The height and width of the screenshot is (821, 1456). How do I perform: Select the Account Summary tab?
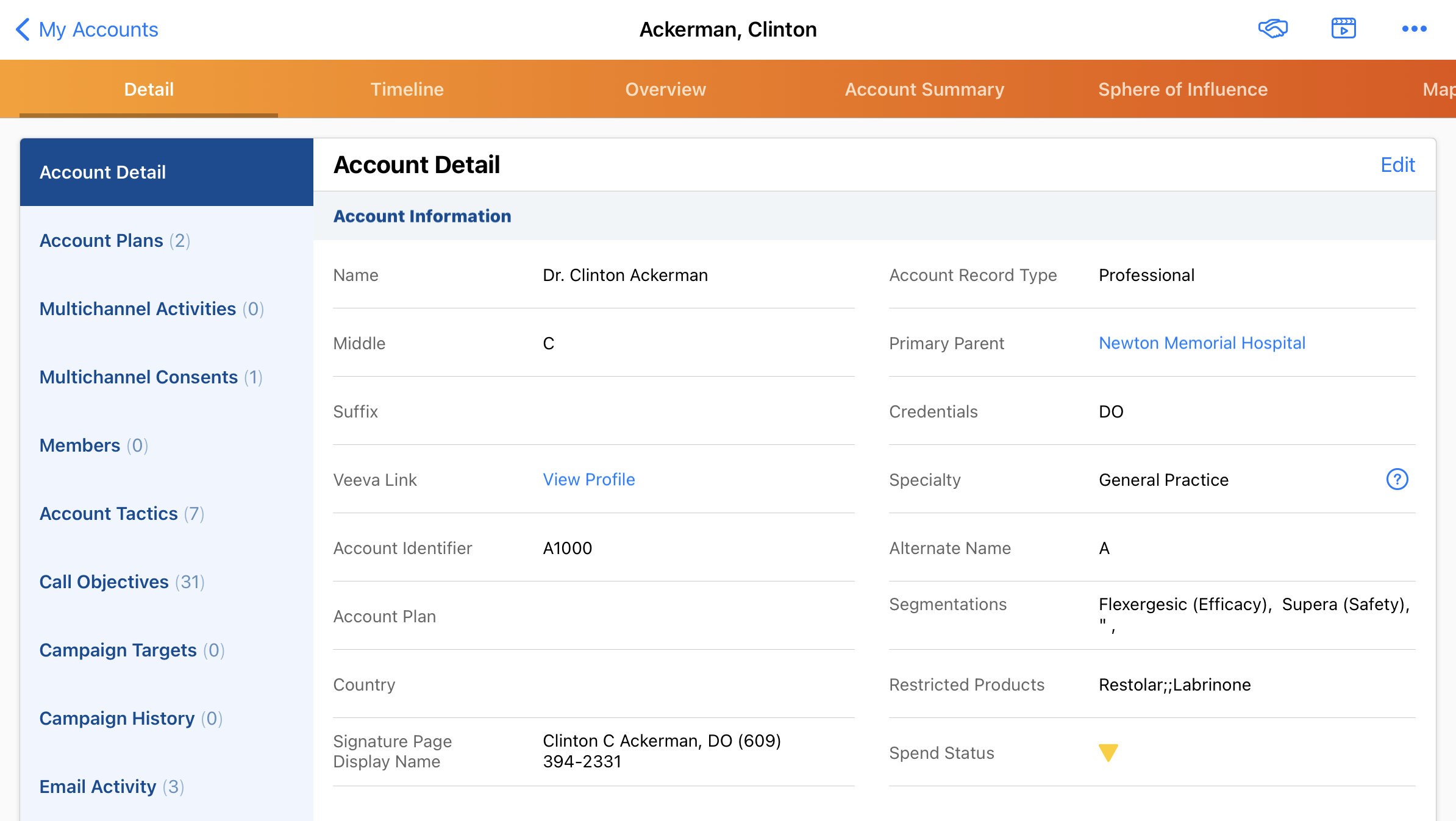click(924, 90)
